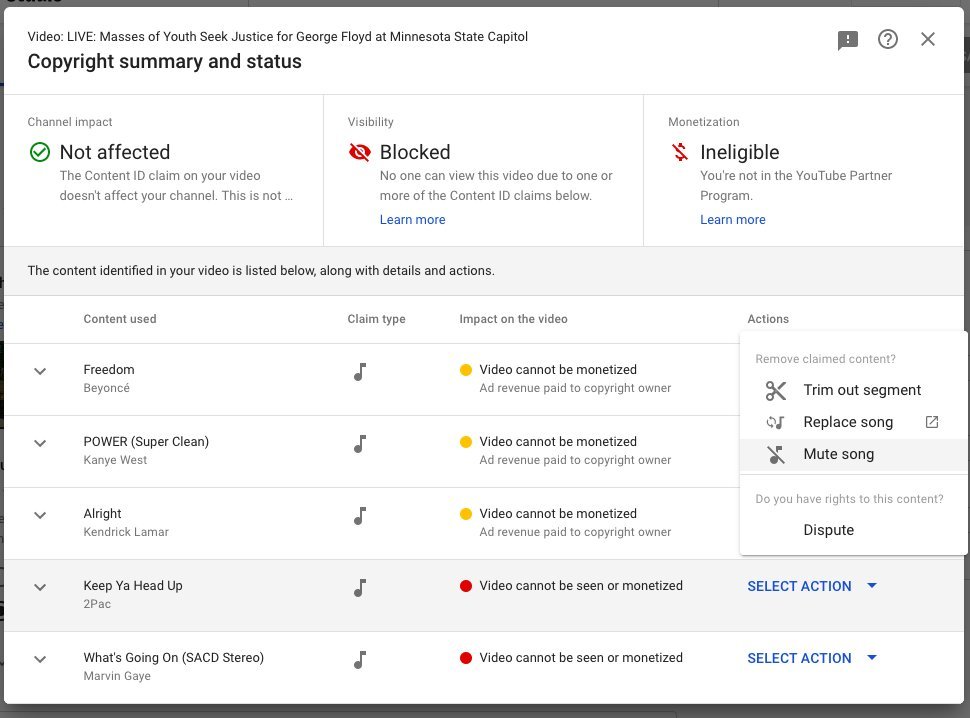This screenshot has height=718, width=970.
Task: Open the send feedback icon
Action: (848, 40)
